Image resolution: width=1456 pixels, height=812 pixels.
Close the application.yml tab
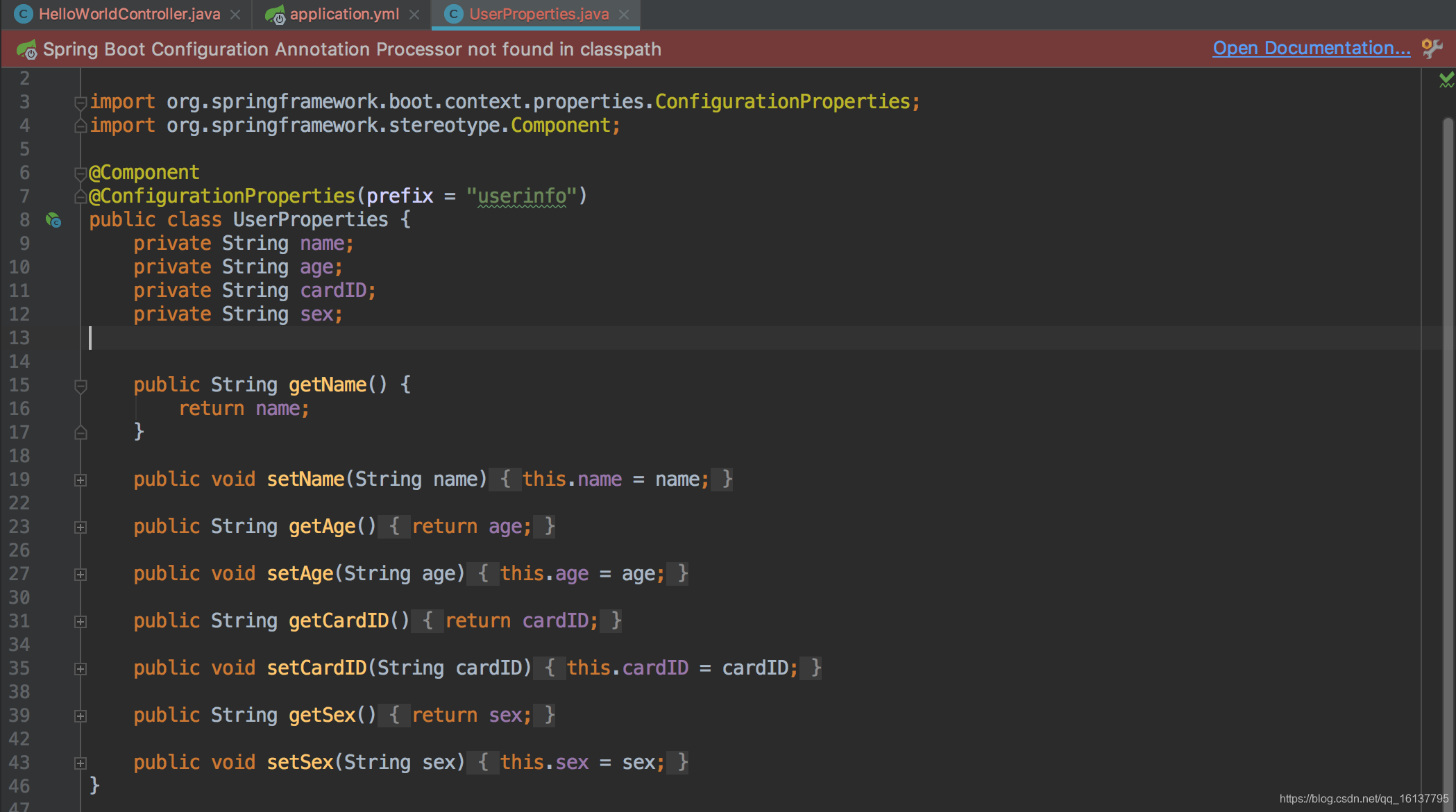tap(414, 15)
